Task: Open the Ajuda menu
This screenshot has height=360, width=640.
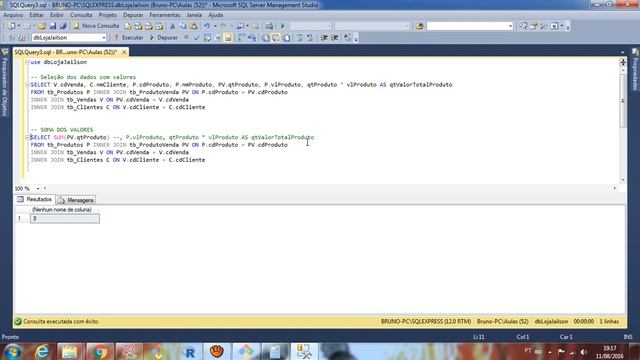Action: (x=216, y=15)
